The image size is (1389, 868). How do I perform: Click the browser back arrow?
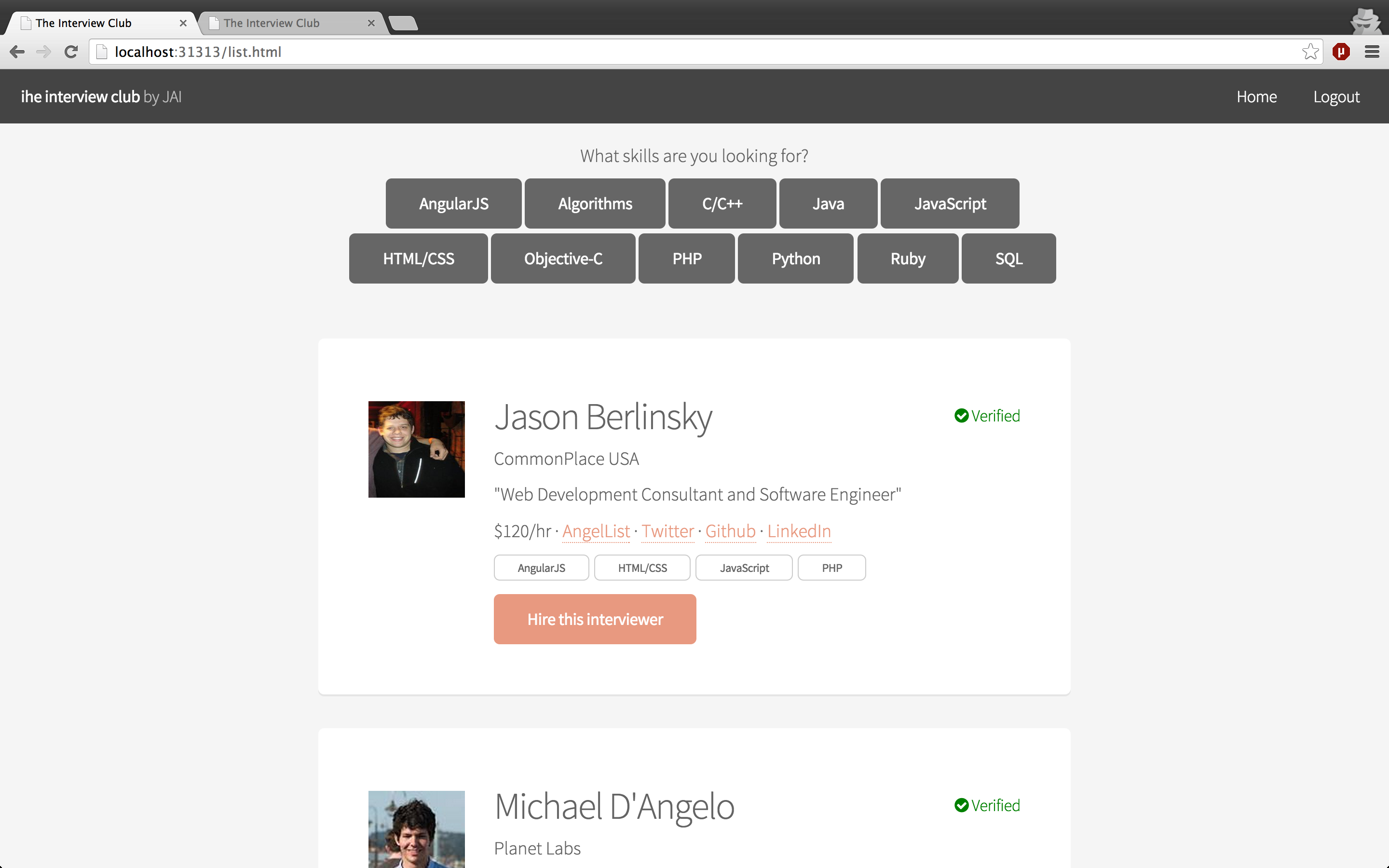coord(17,52)
